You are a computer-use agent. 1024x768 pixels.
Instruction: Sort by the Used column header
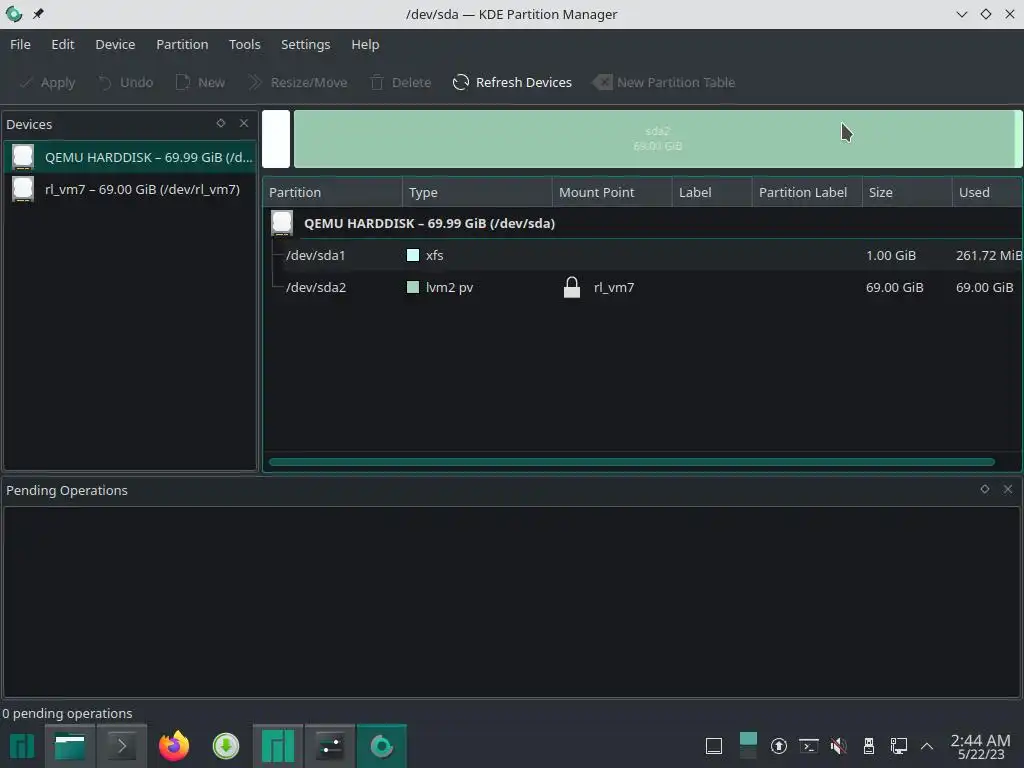click(x=987, y=192)
